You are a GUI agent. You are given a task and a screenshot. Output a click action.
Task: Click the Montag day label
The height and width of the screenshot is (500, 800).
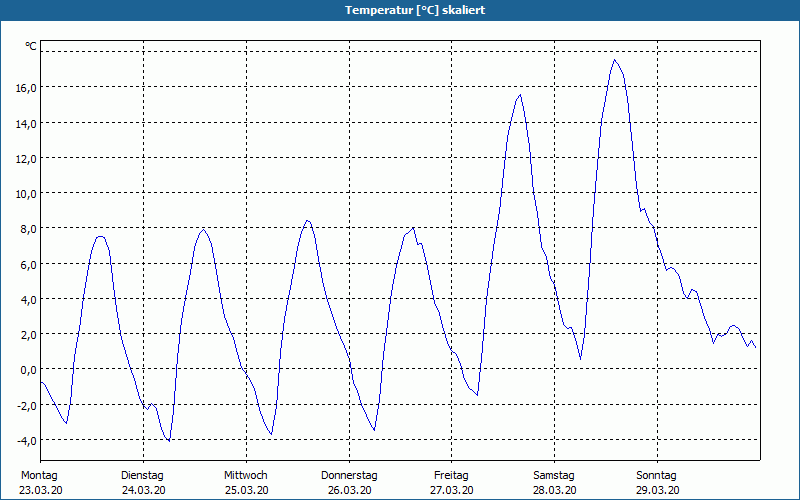[39, 476]
